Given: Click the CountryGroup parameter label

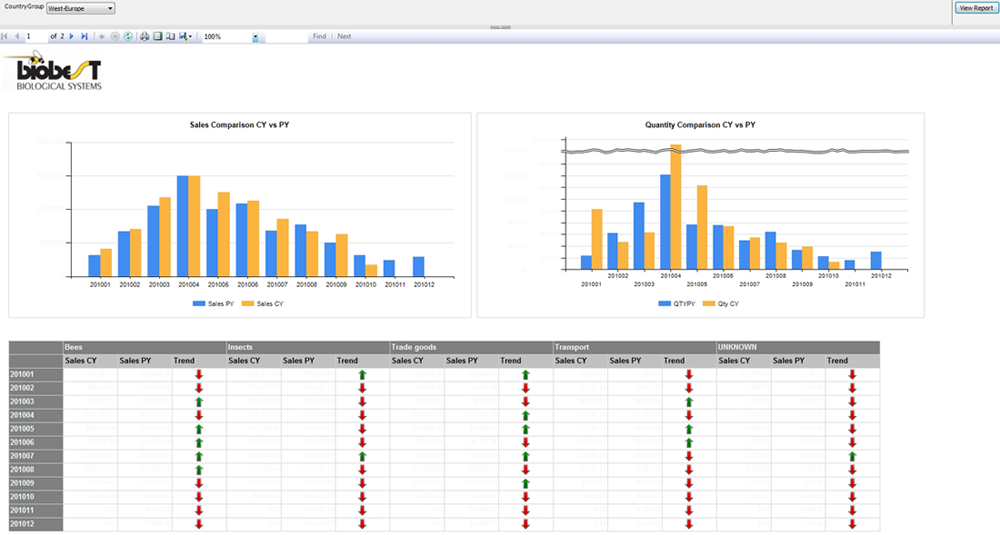Looking at the screenshot, I should 24,6.
